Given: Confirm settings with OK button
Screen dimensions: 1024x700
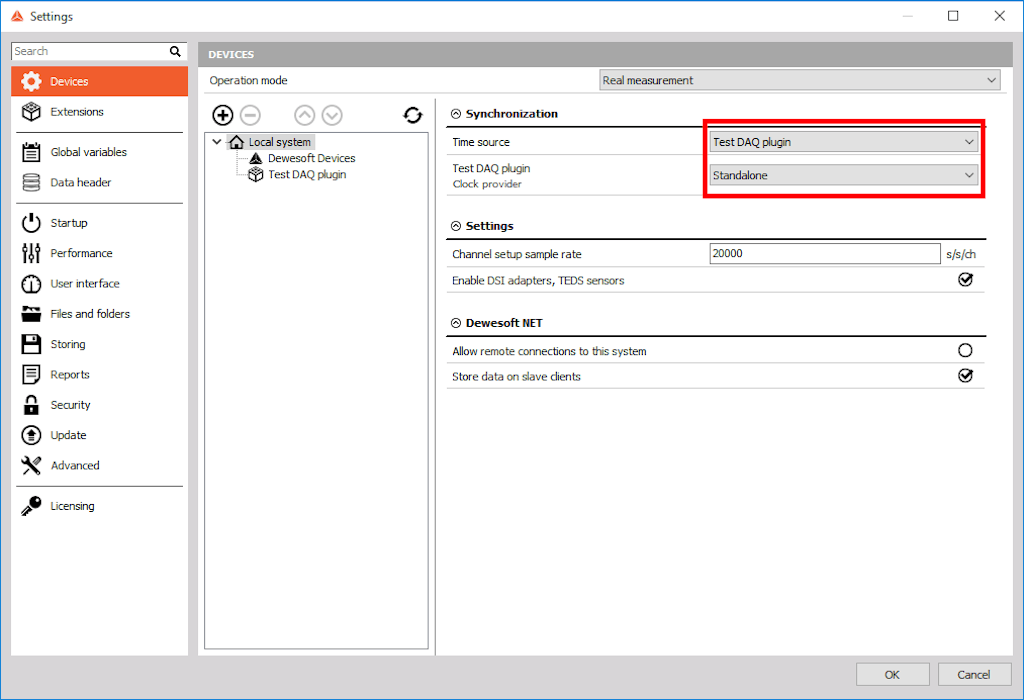Looking at the screenshot, I should (893, 675).
